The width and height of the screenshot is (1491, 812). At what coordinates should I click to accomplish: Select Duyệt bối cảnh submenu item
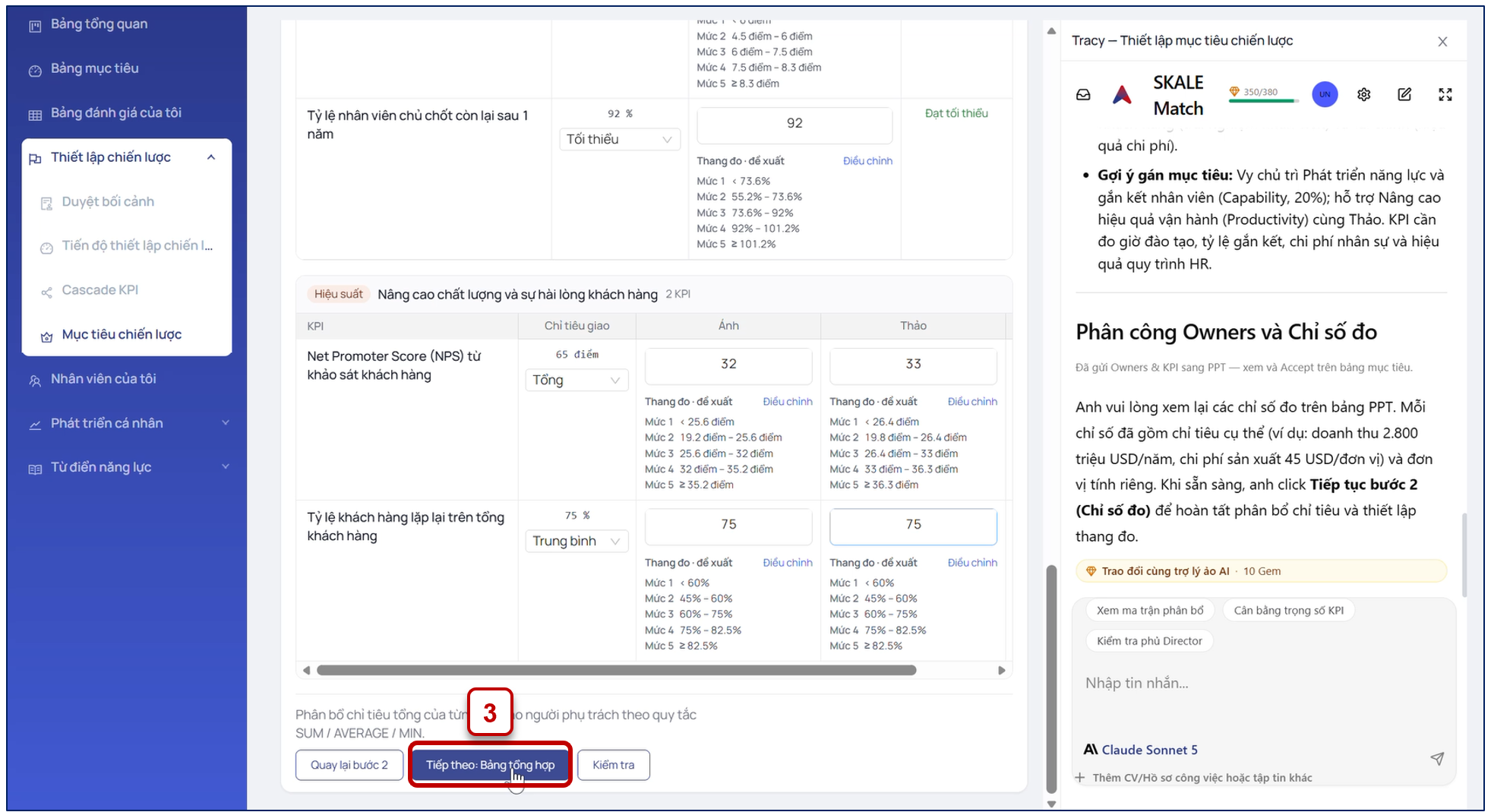108,202
